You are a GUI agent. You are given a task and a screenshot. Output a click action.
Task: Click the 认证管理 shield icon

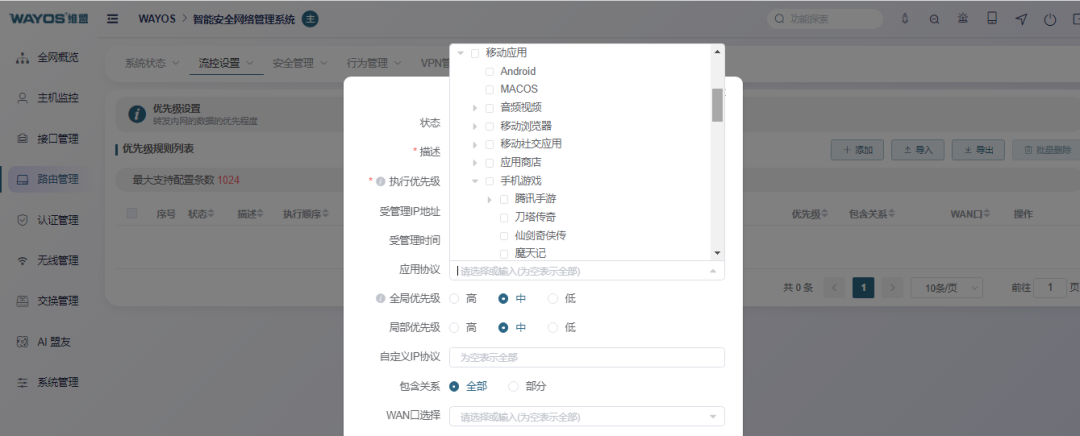pos(22,220)
